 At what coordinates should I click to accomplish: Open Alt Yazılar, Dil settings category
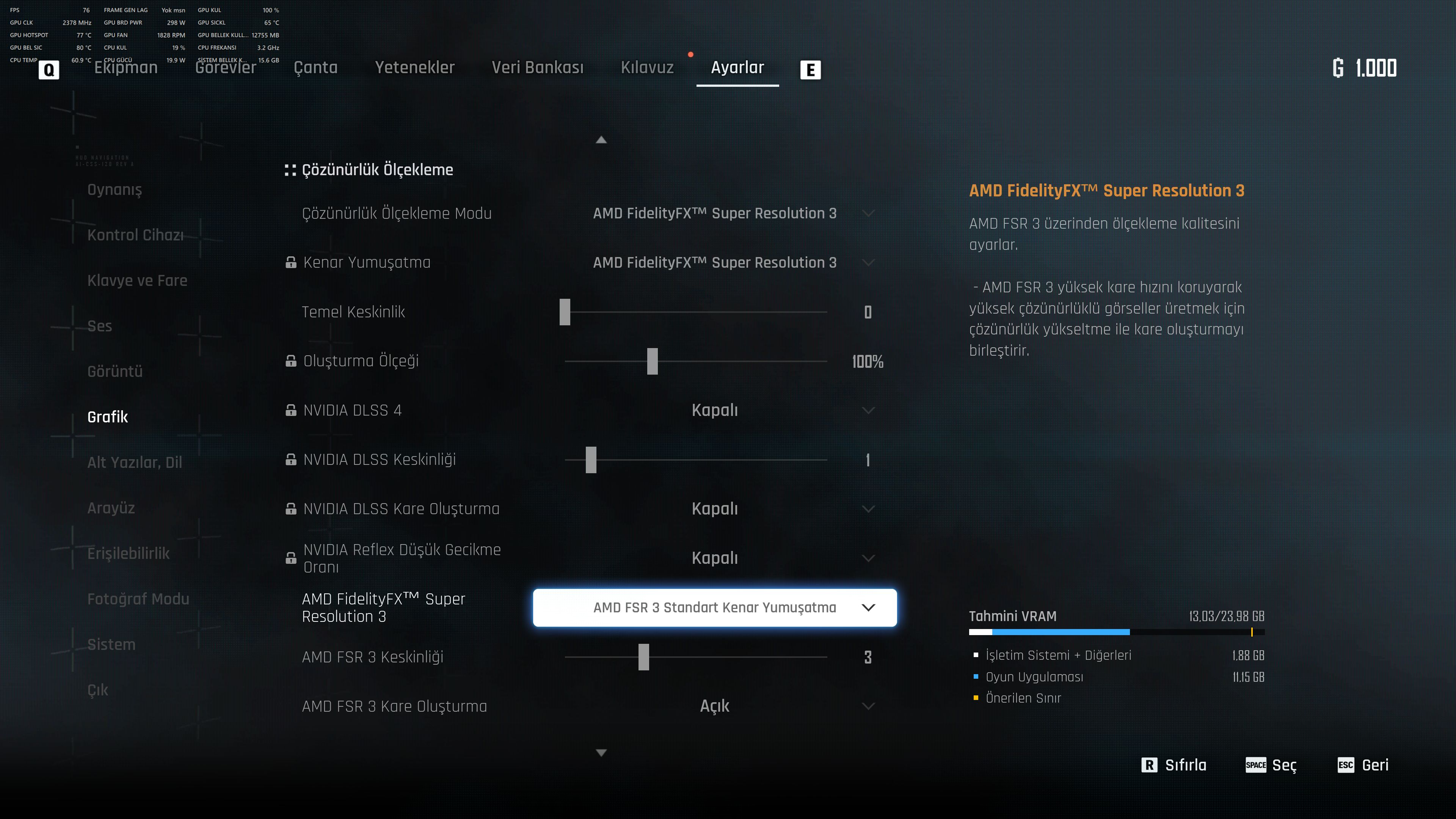[x=135, y=462]
